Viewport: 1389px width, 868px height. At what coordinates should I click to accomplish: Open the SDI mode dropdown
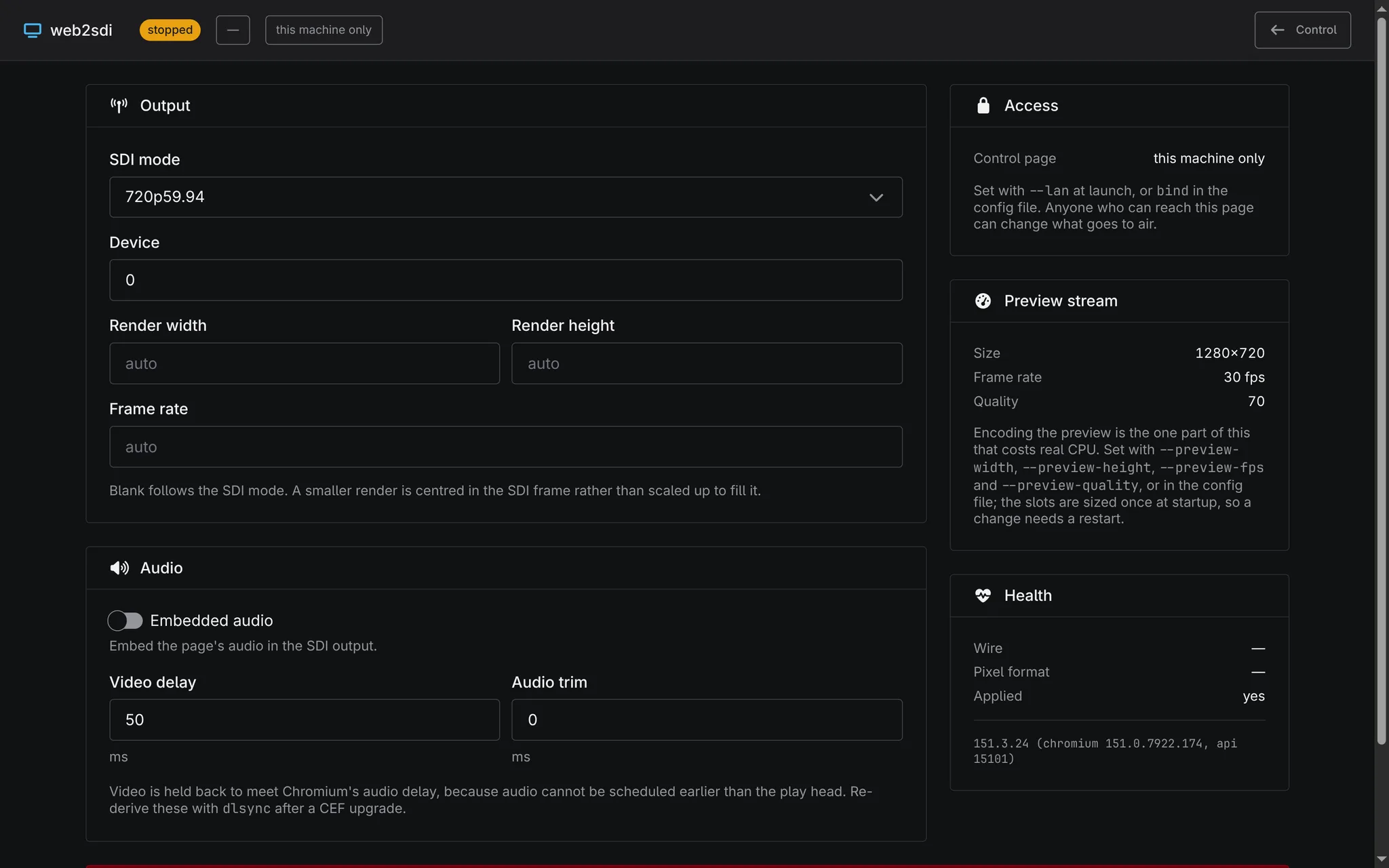point(506,197)
